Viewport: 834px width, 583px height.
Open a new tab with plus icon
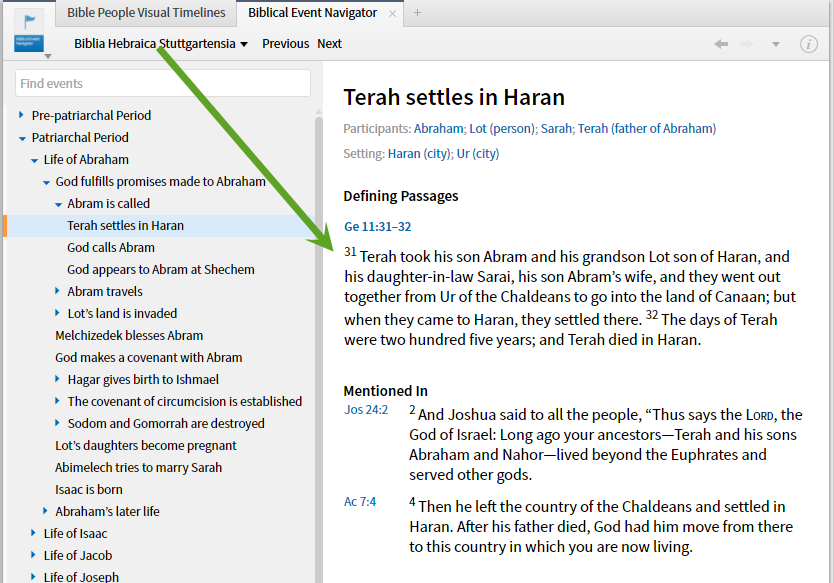pos(417,13)
